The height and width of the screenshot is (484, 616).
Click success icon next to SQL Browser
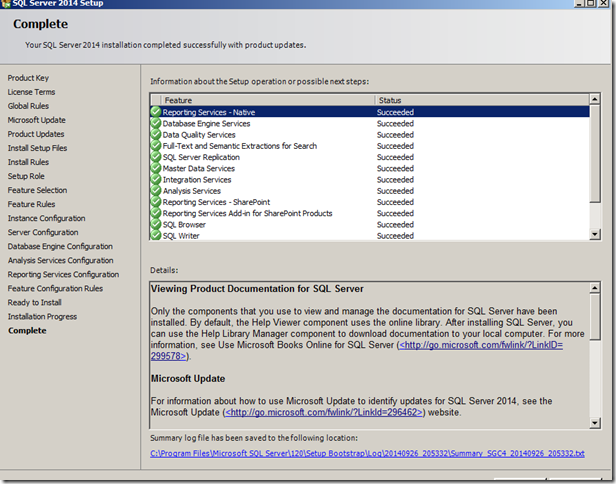point(156,225)
